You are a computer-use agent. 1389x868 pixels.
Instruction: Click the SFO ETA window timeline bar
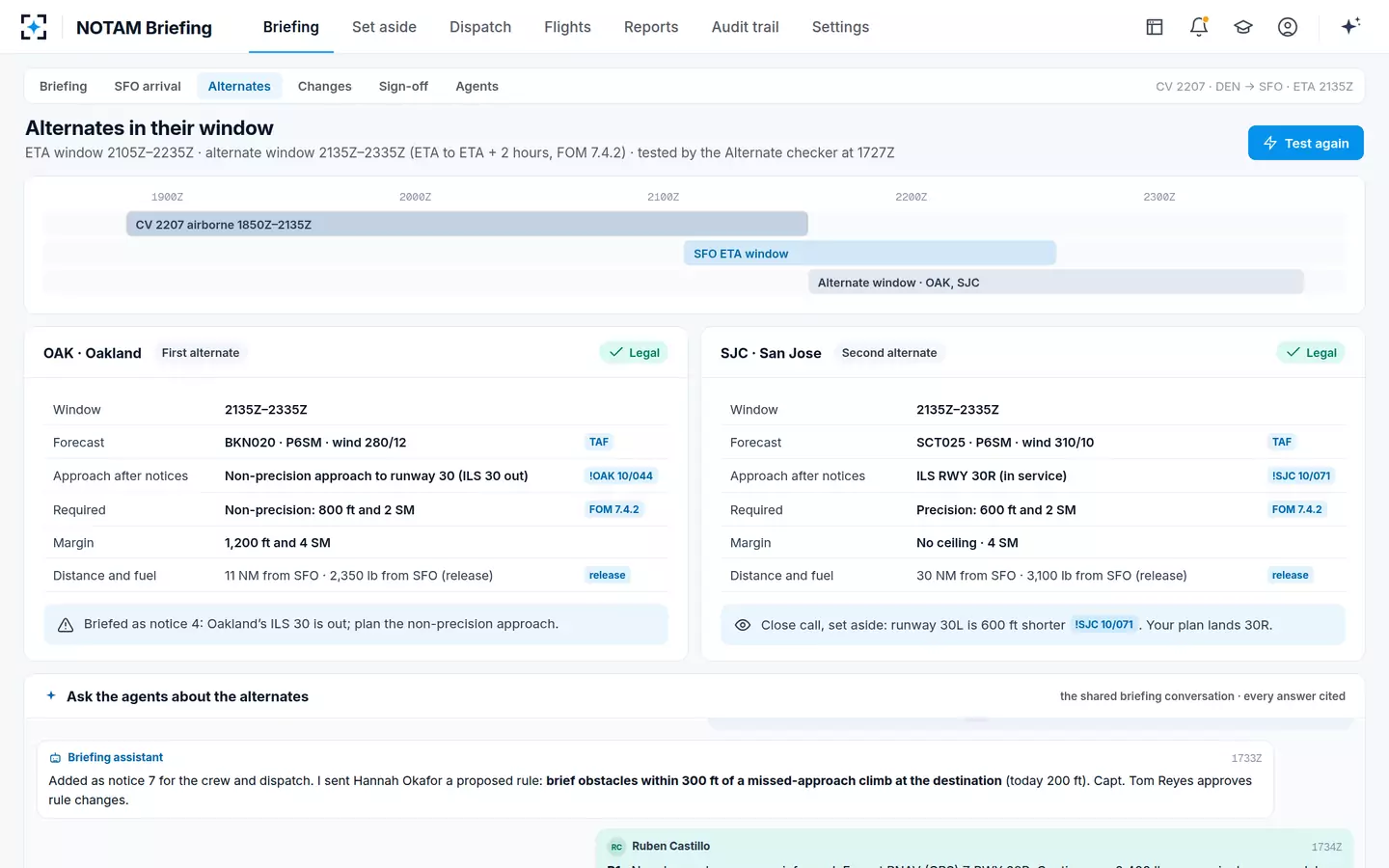click(x=870, y=254)
